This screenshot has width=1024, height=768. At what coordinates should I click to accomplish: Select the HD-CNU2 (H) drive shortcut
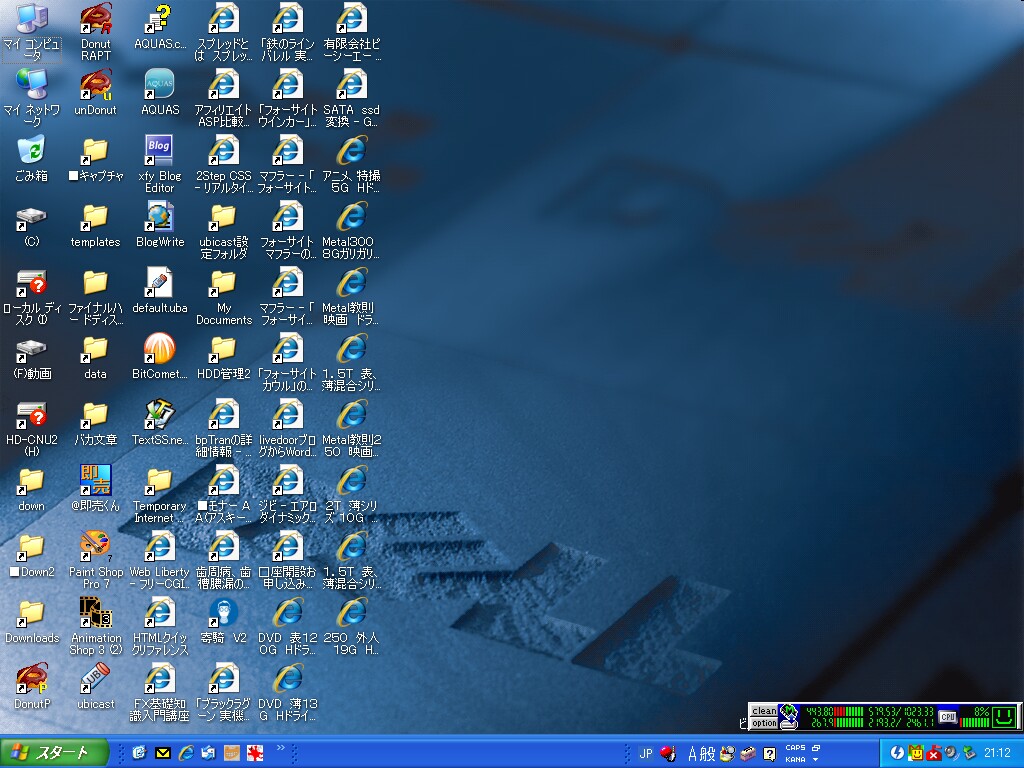31,429
